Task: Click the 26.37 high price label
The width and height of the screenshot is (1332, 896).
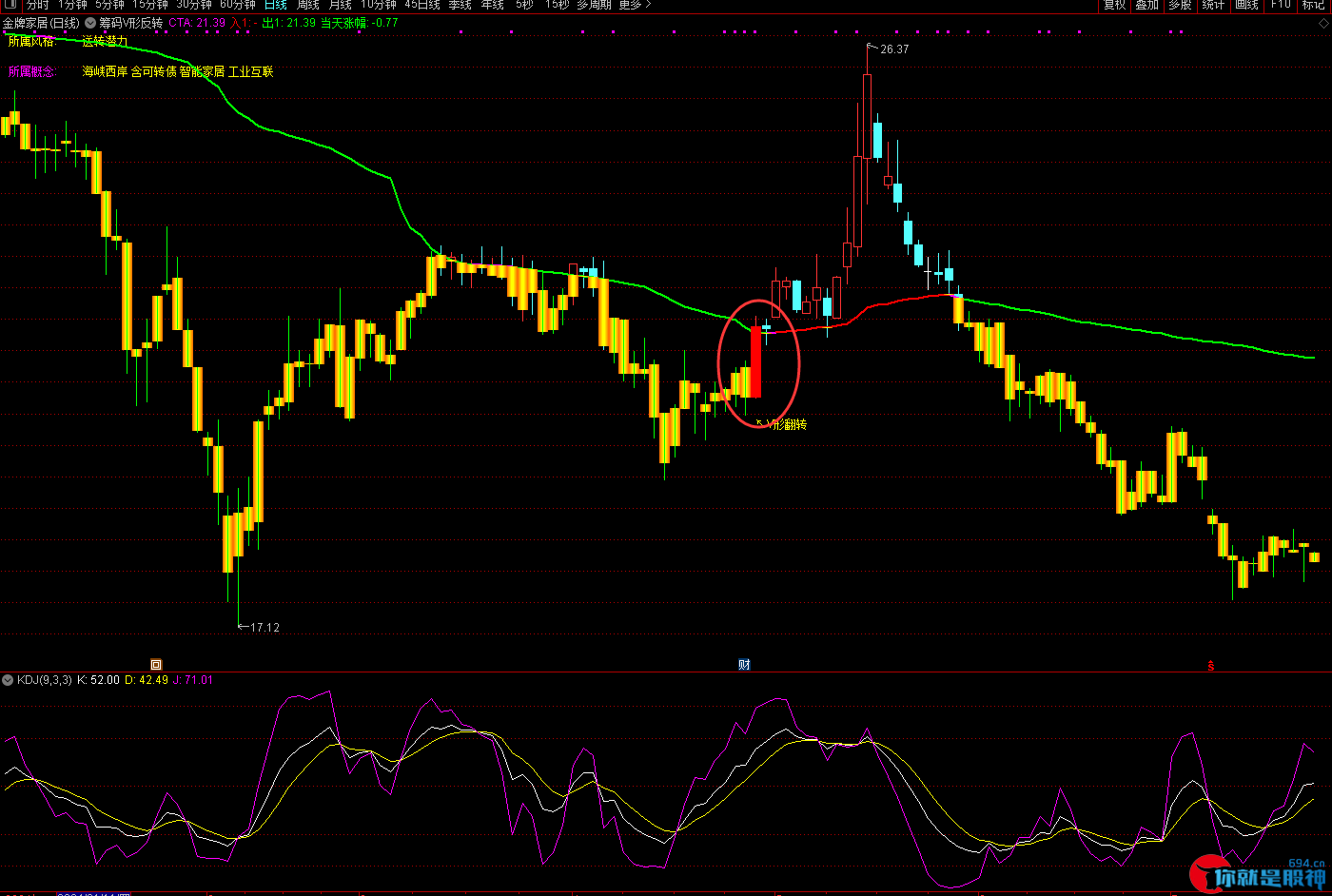Action: (x=894, y=49)
